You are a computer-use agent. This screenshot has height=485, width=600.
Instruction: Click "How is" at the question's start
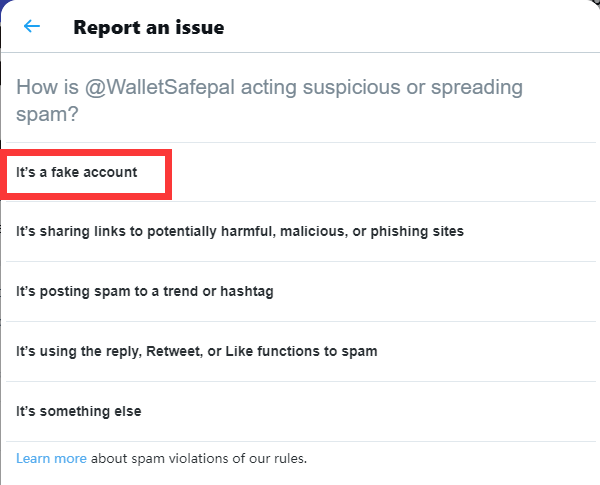(43, 87)
